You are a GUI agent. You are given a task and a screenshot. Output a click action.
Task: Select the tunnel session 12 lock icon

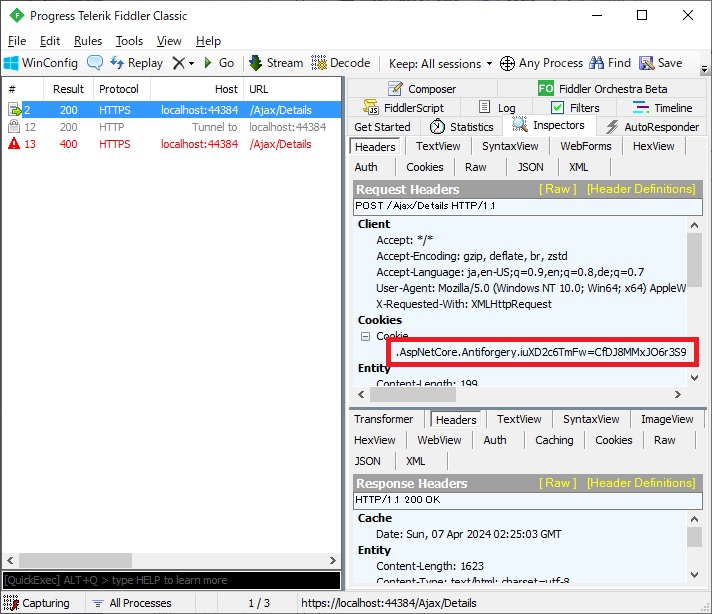point(15,126)
